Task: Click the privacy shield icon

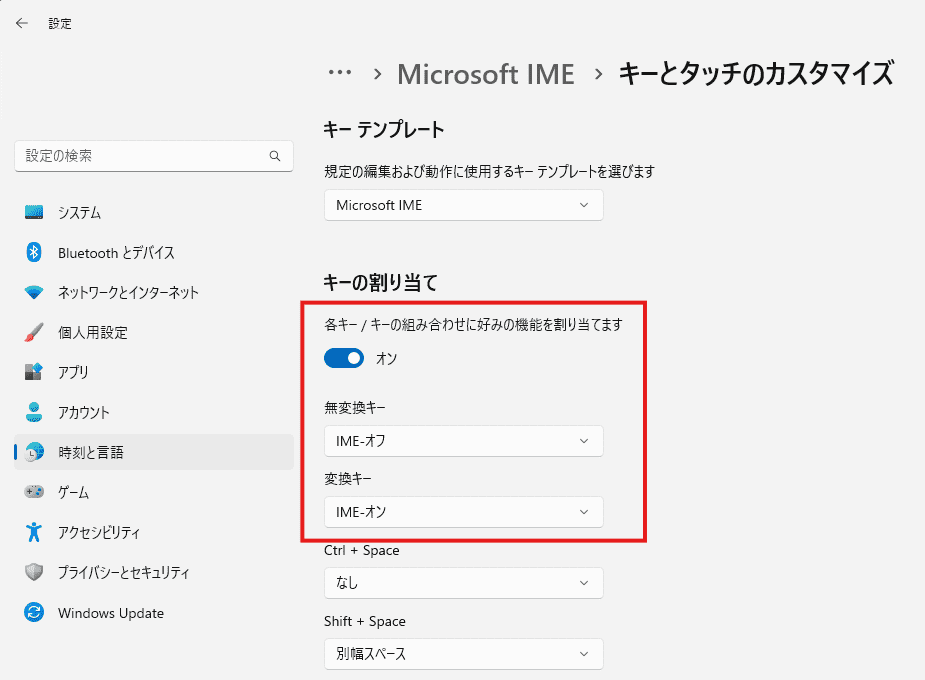Action: click(x=34, y=572)
